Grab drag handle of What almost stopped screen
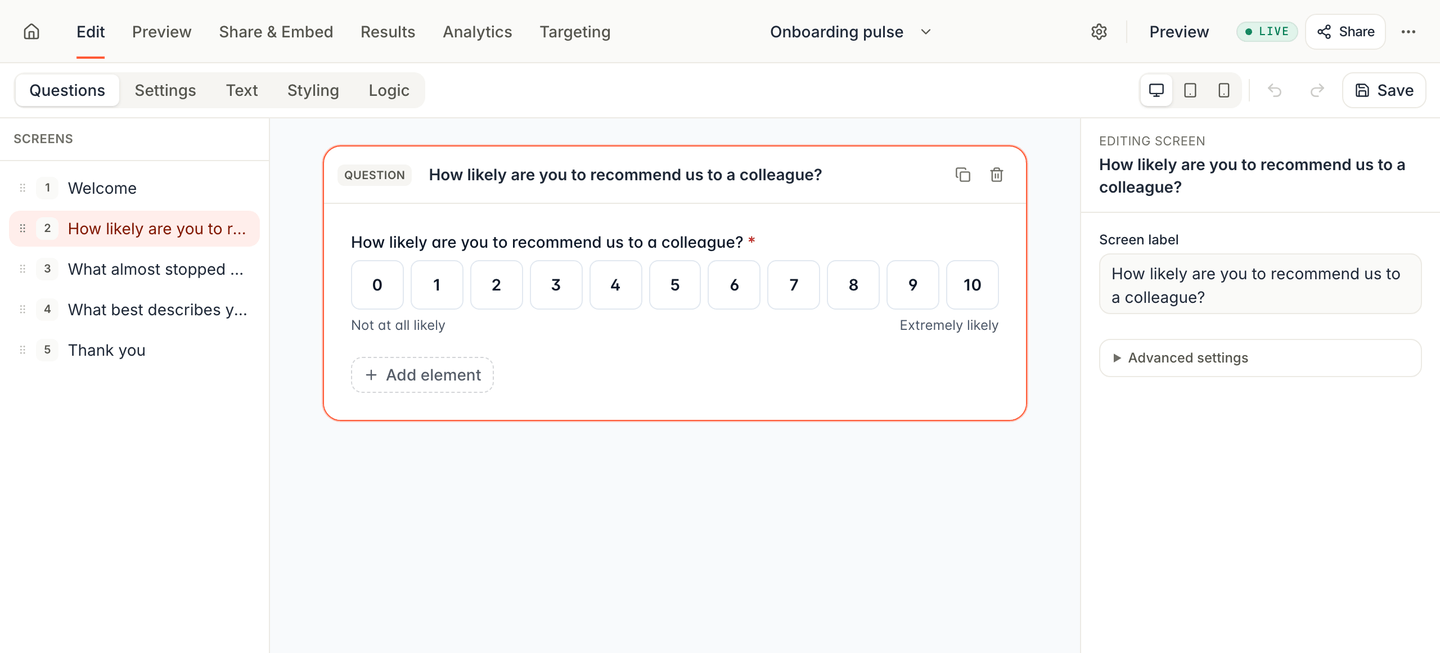This screenshot has height=653, width=1440. tap(23, 269)
